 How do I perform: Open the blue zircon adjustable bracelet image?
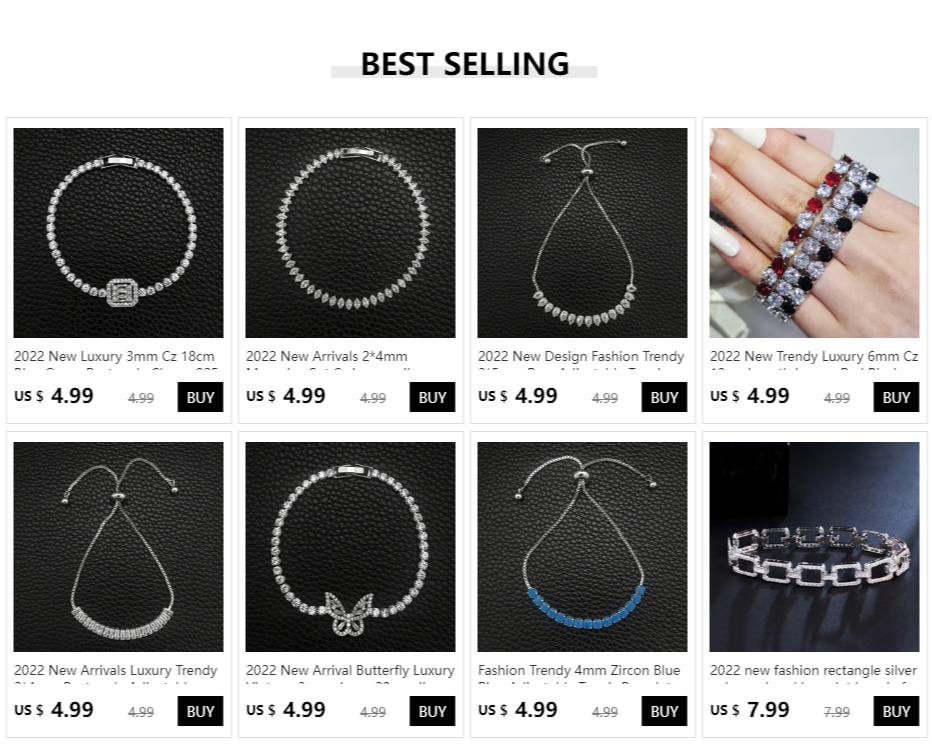pyautogui.click(x=582, y=546)
